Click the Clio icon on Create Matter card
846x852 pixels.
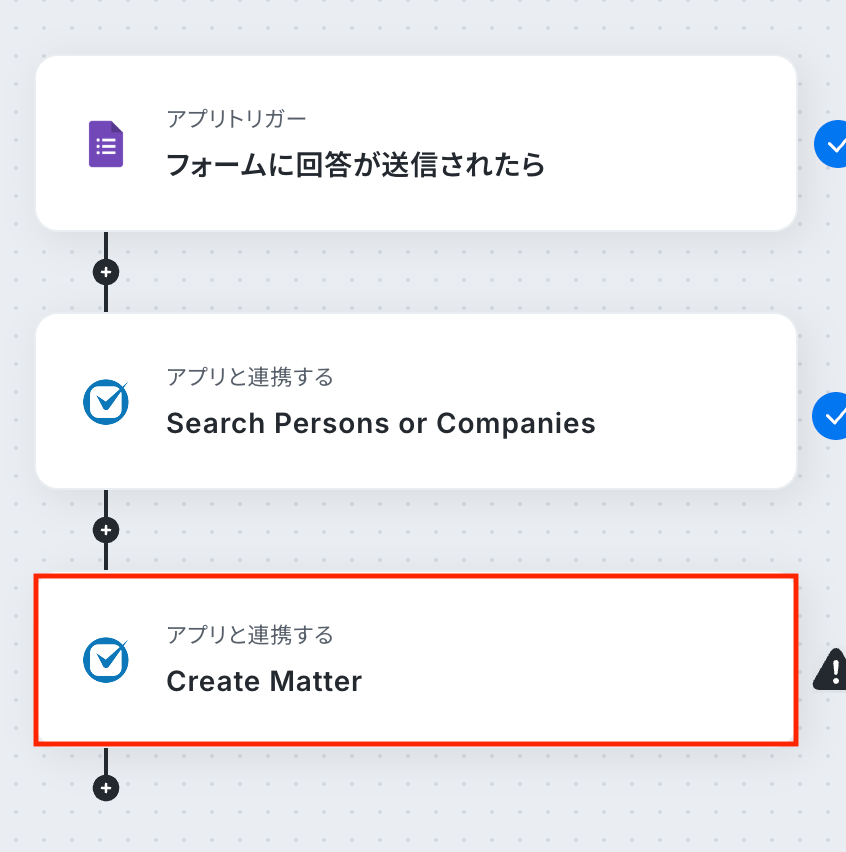[105, 659]
